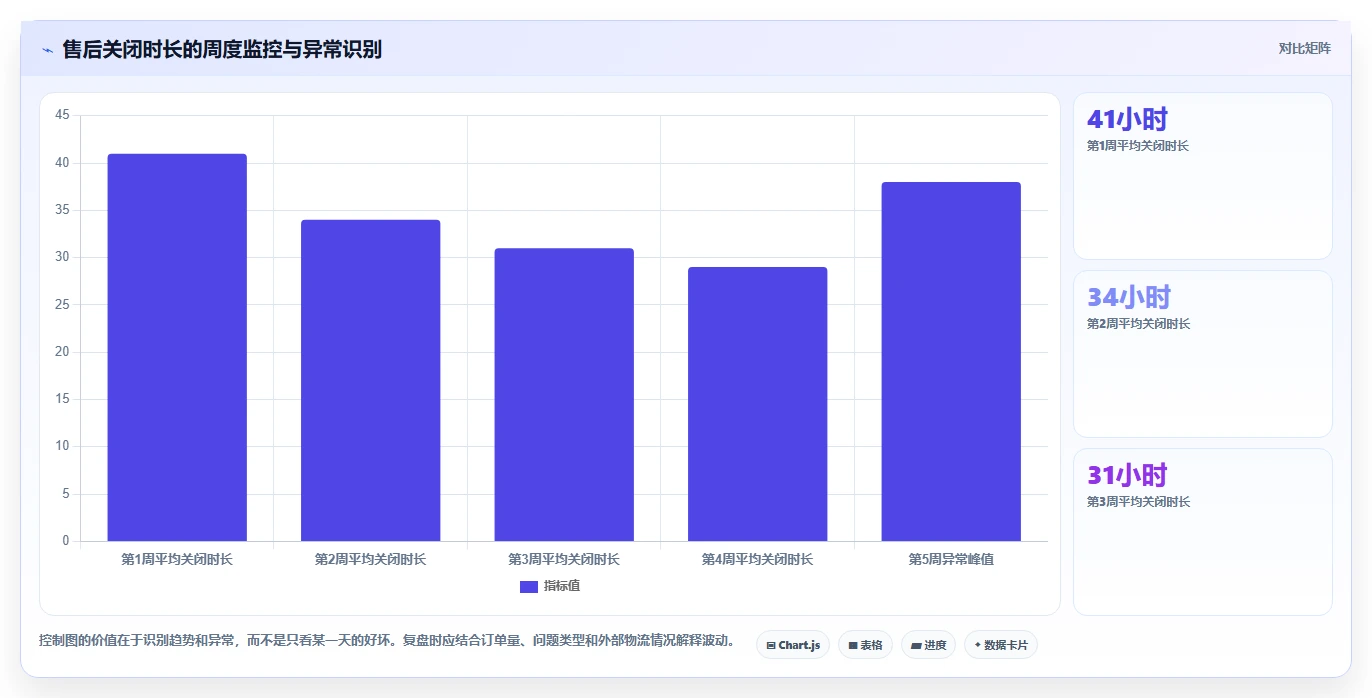Click the y-axis value 5

point(66,494)
